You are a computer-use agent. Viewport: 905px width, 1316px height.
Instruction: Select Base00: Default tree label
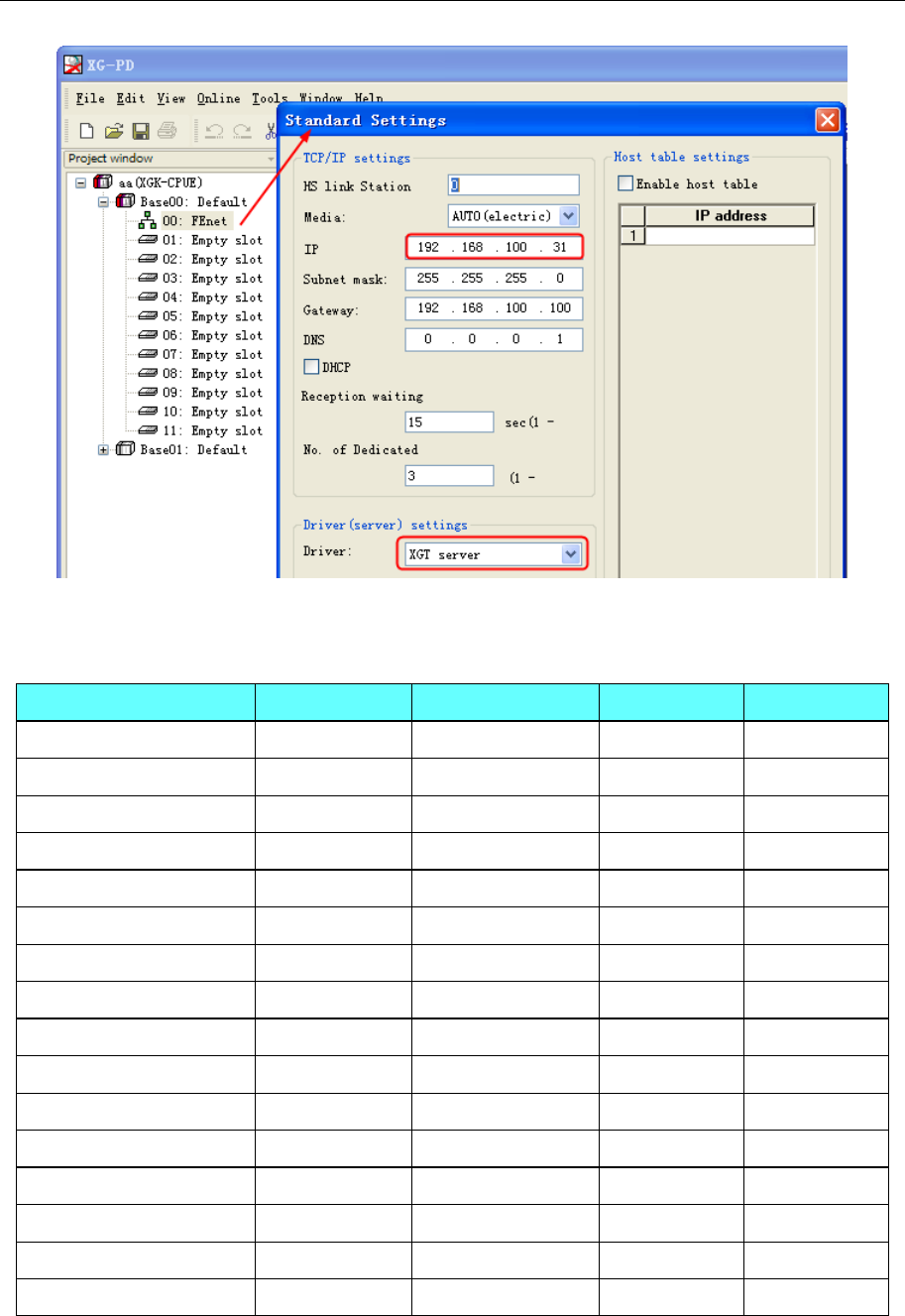(x=193, y=201)
